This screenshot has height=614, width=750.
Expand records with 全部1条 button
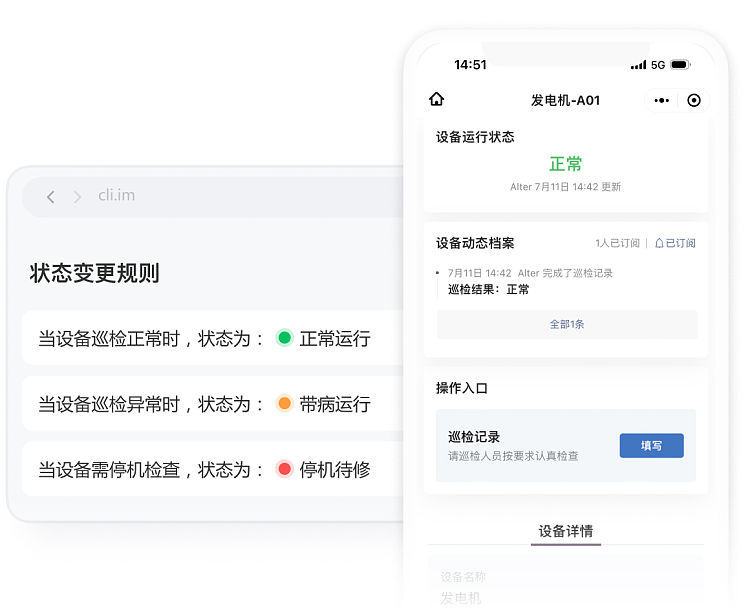click(x=566, y=324)
